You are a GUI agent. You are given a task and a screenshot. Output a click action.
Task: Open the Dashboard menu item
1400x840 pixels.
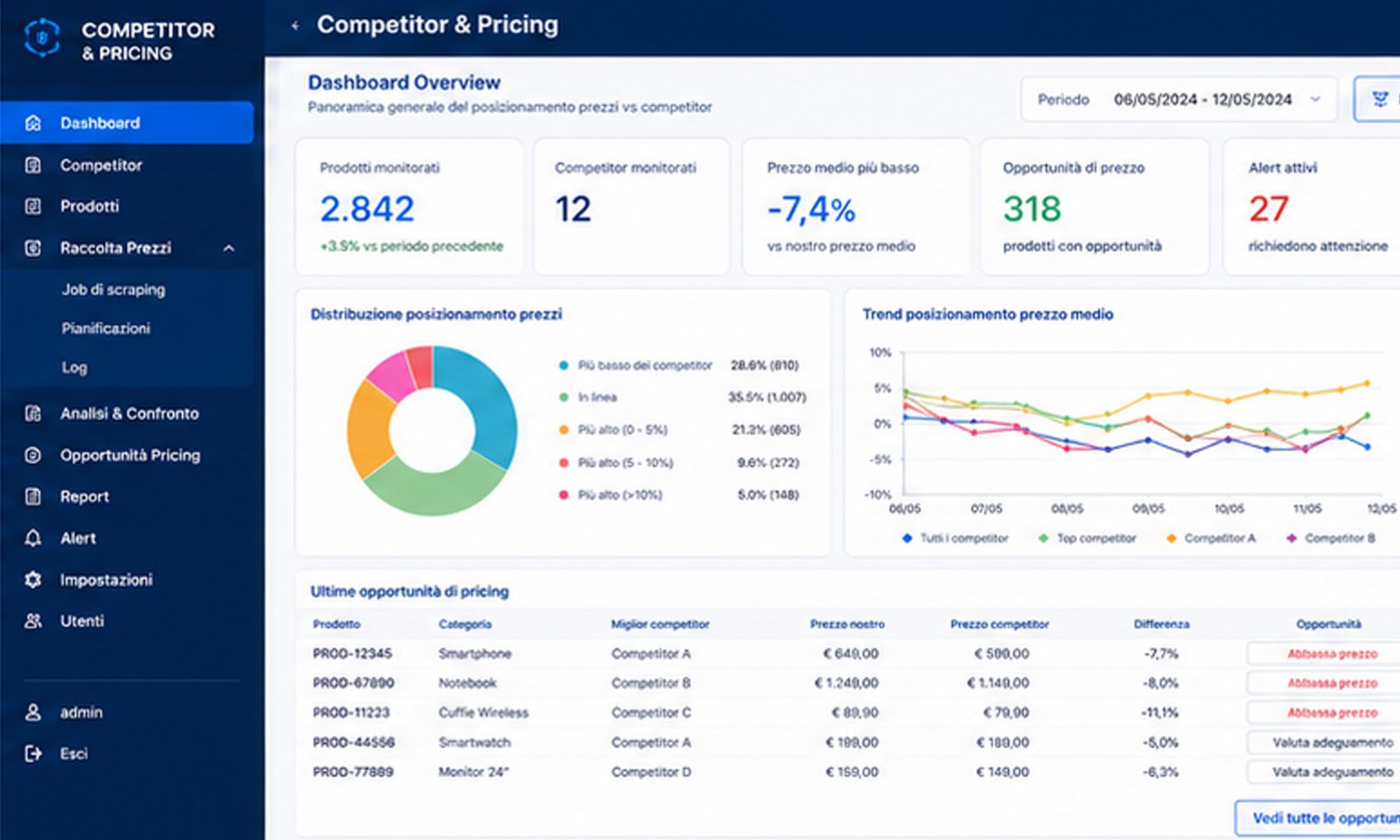click(x=127, y=122)
